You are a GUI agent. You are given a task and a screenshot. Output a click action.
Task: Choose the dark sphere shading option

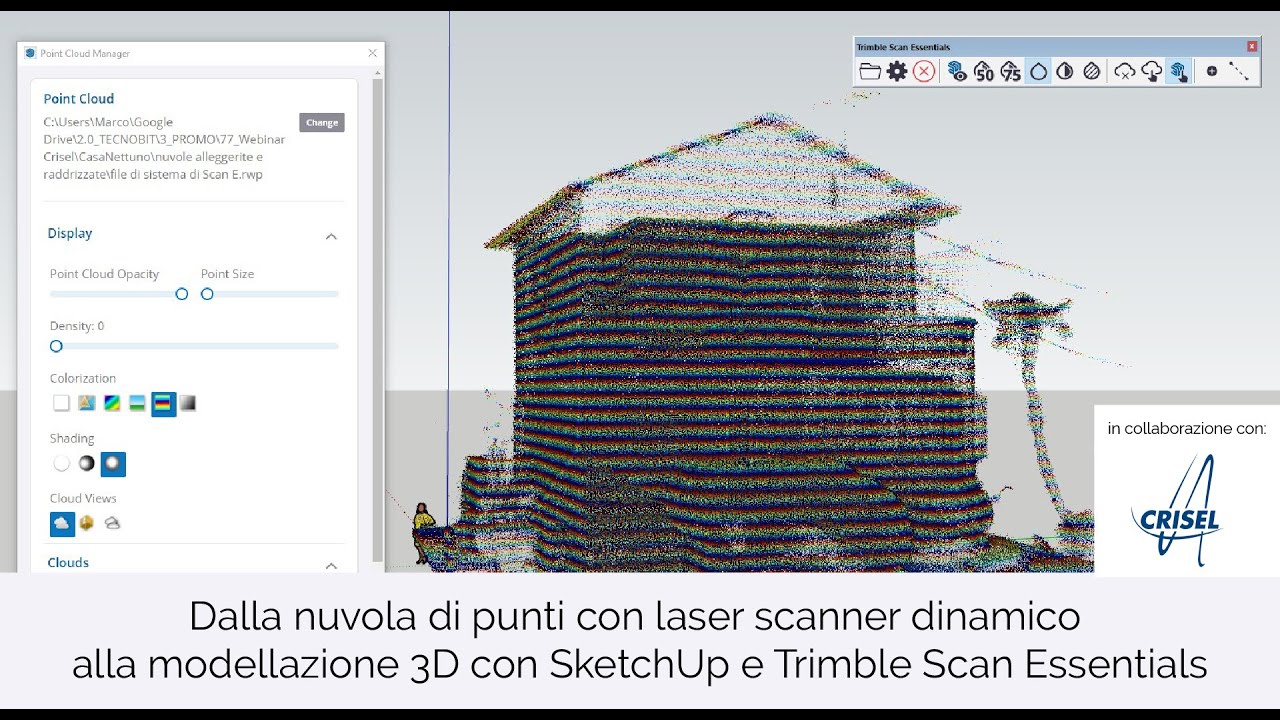87,463
